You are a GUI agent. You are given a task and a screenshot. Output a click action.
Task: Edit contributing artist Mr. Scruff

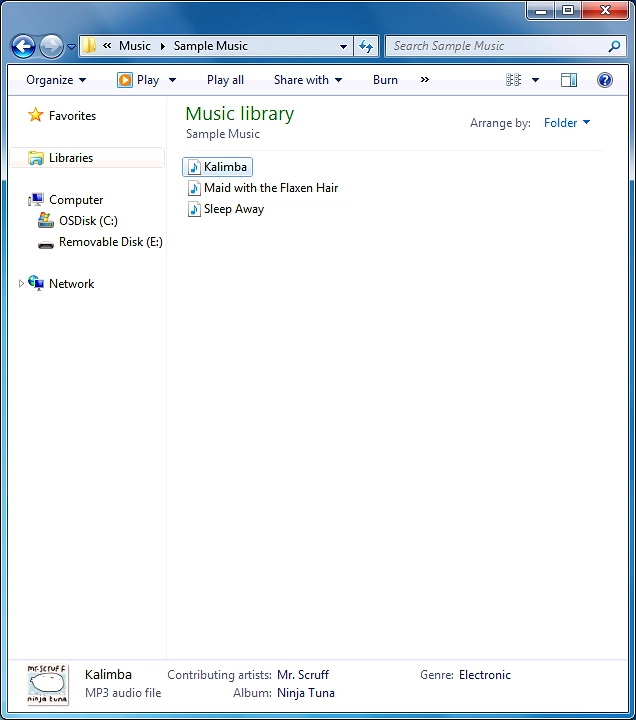click(303, 675)
